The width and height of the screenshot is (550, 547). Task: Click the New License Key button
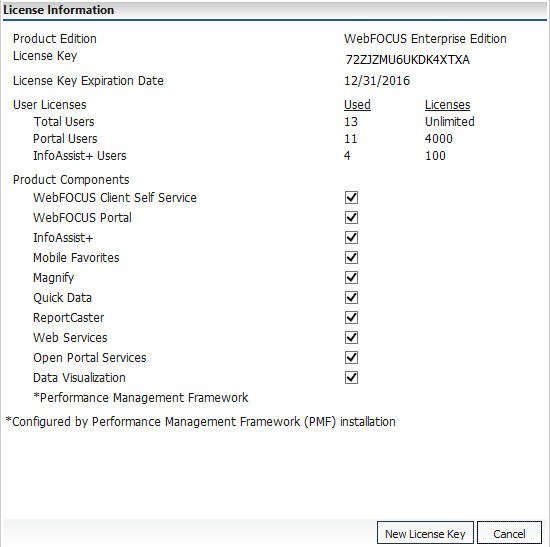coord(425,533)
